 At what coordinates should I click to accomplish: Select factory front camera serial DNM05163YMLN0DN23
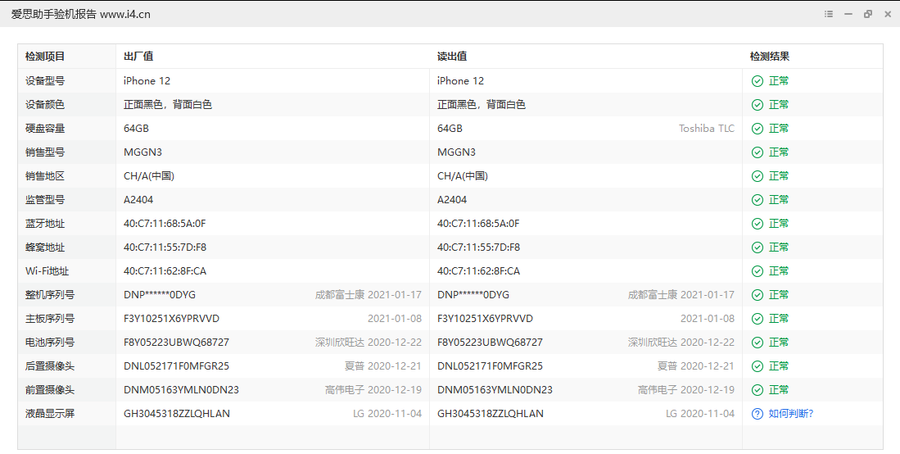tap(181, 390)
